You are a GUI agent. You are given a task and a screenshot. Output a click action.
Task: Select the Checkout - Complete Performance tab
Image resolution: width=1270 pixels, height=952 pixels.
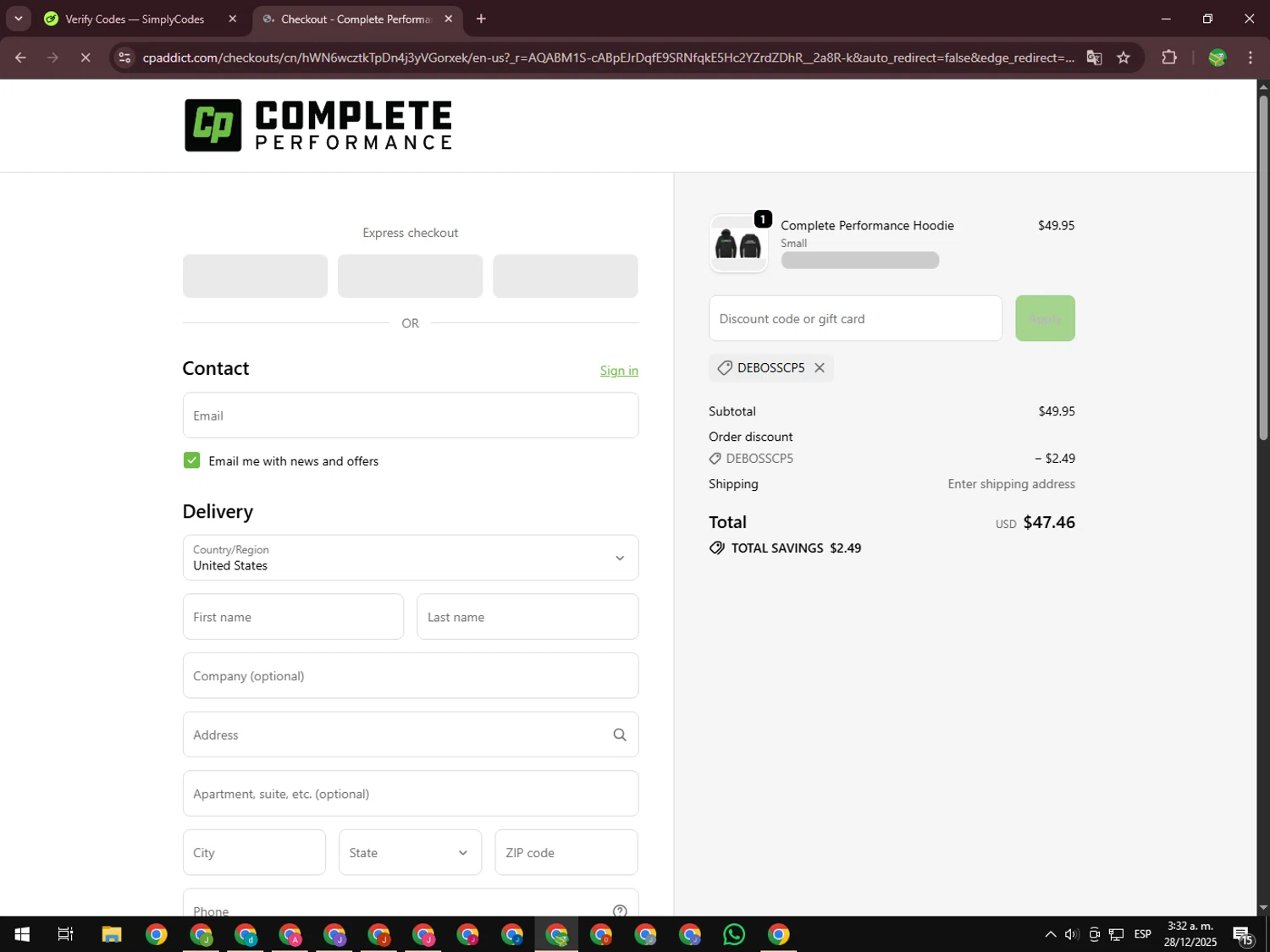tap(356, 19)
